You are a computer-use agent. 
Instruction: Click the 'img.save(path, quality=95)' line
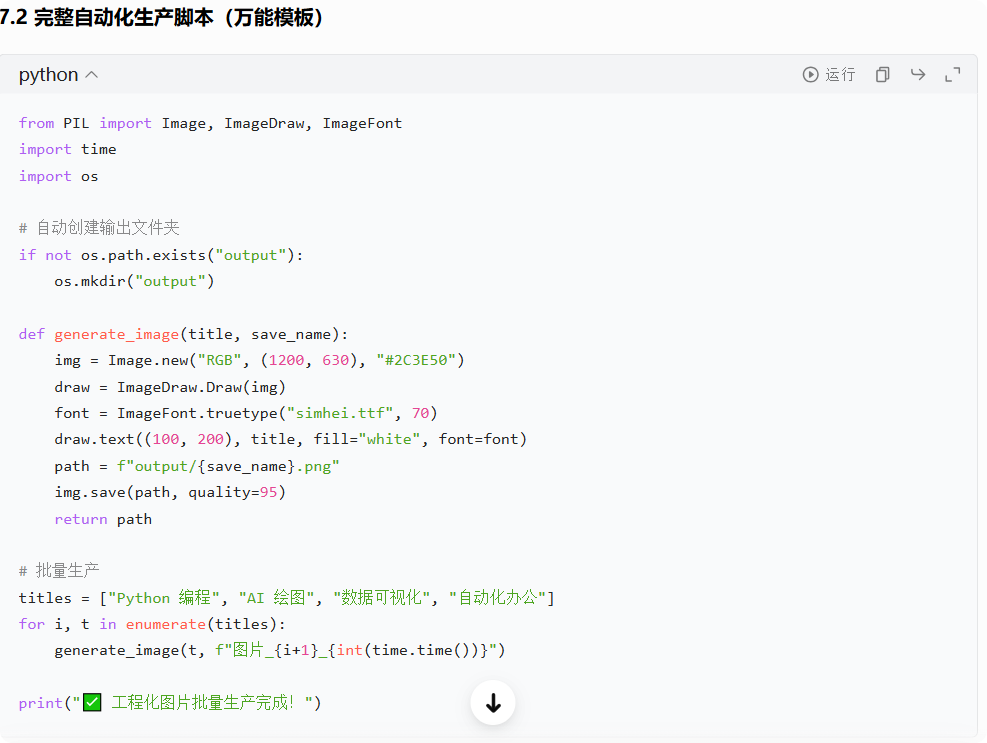click(x=170, y=492)
